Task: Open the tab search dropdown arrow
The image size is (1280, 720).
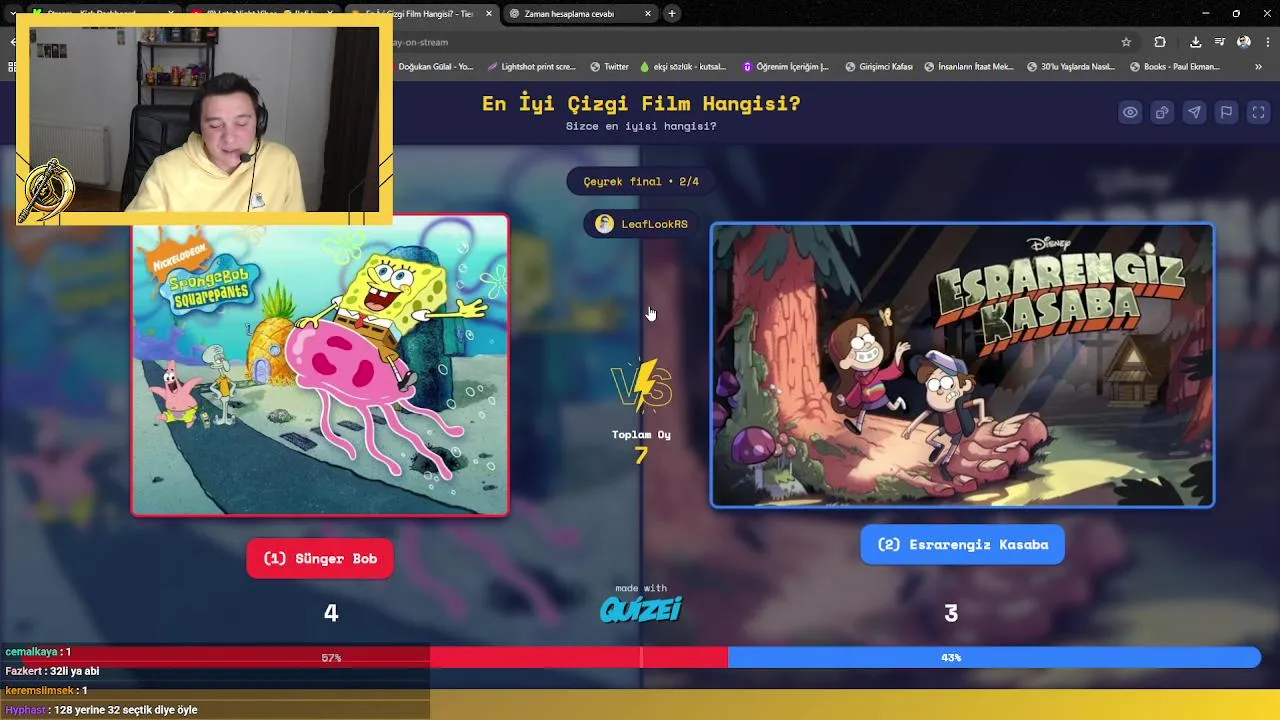Action: tap(12, 14)
